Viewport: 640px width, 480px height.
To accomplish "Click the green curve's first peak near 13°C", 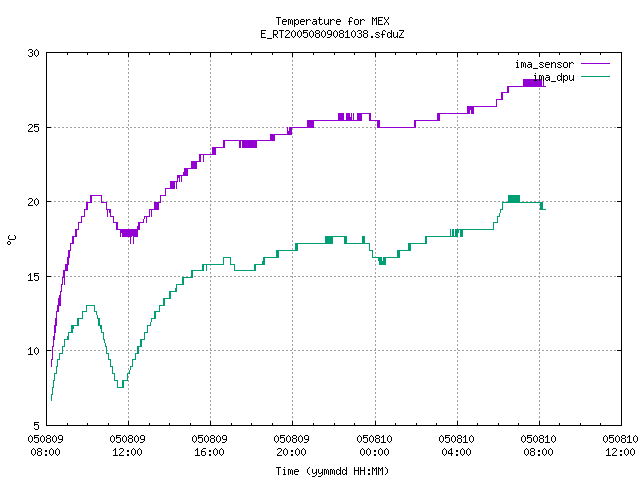I will click(x=91, y=305).
